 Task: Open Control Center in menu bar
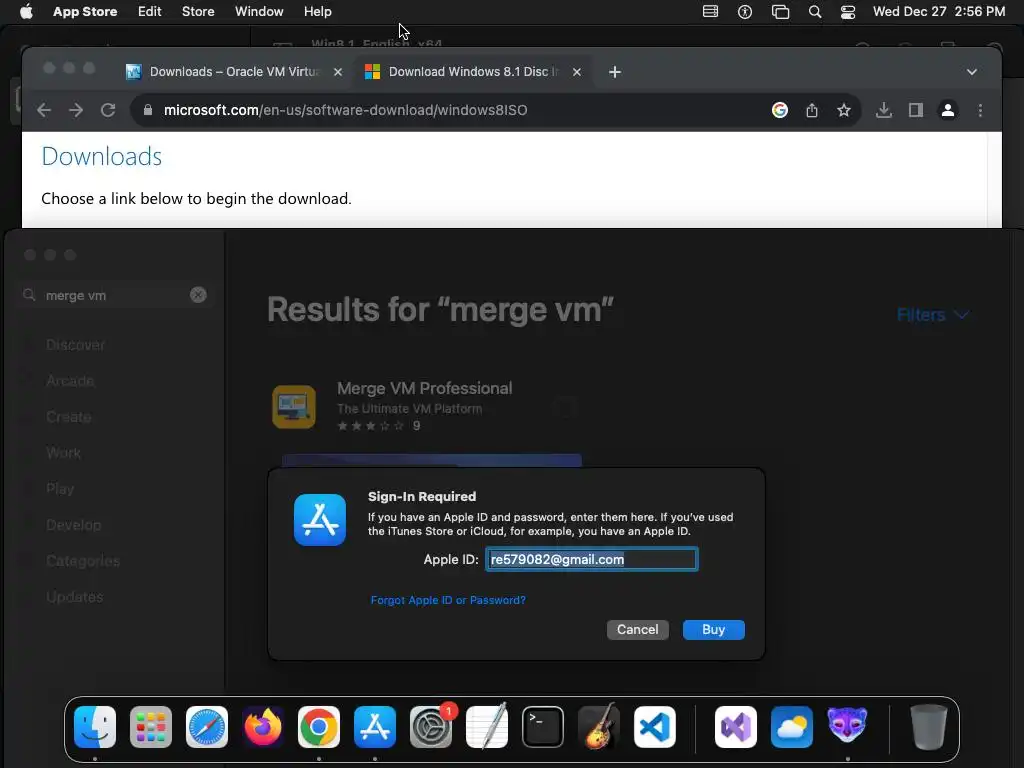[848, 12]
